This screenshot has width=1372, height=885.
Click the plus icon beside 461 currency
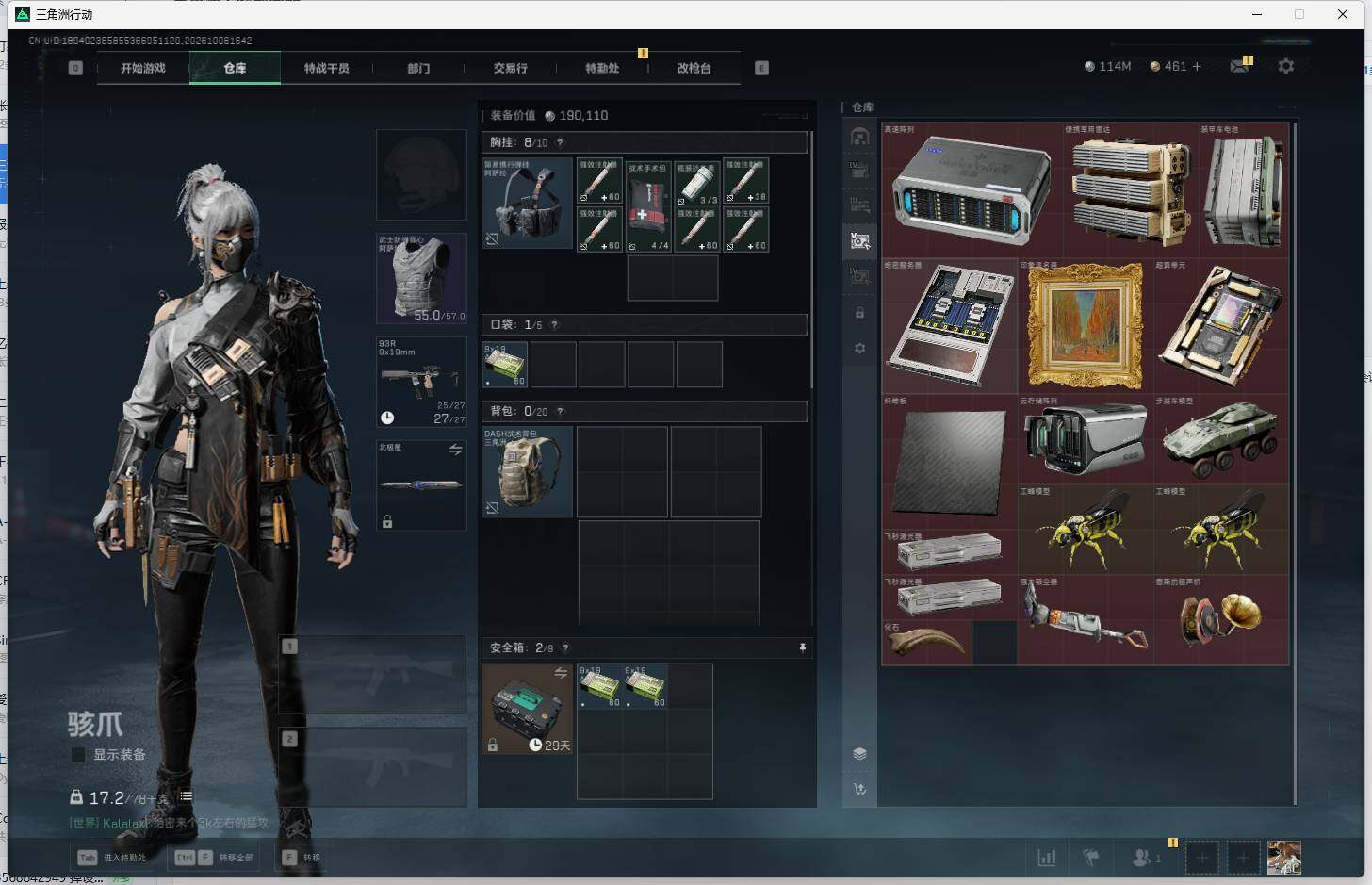[1197, 66]
